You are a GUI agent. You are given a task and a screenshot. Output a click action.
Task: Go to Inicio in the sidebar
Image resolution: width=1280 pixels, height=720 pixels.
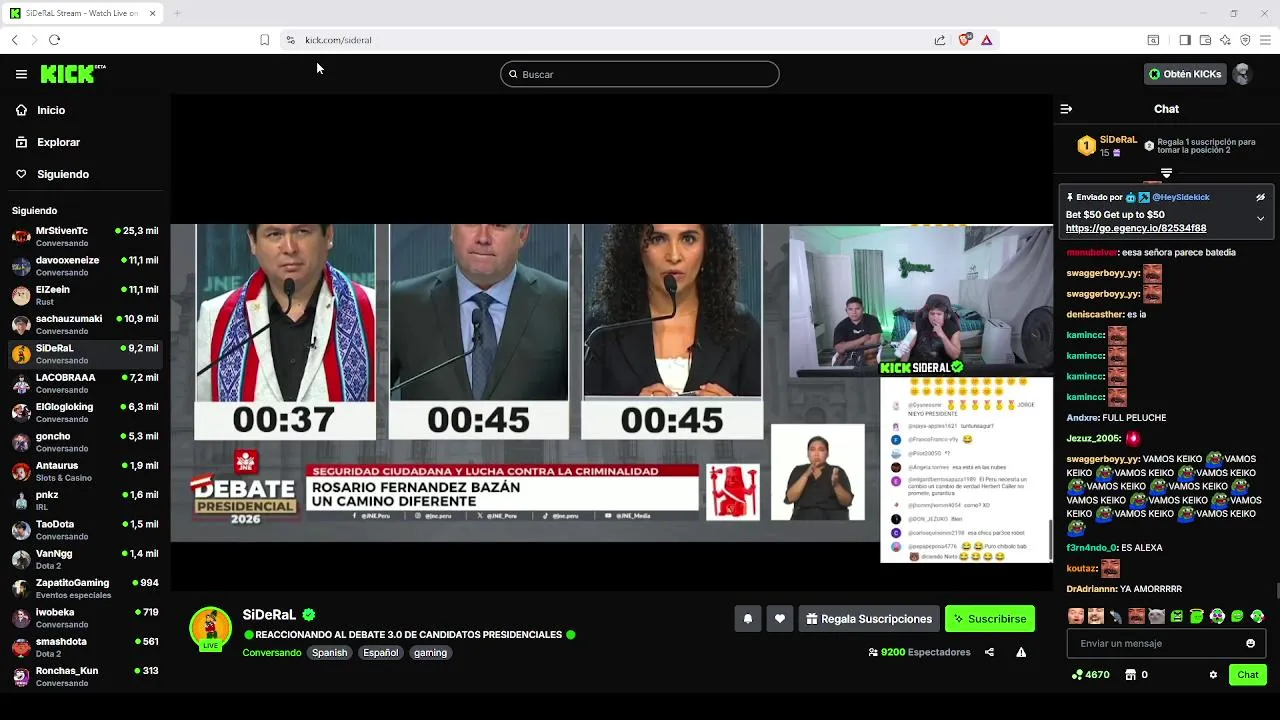click(x=41, y=110)
